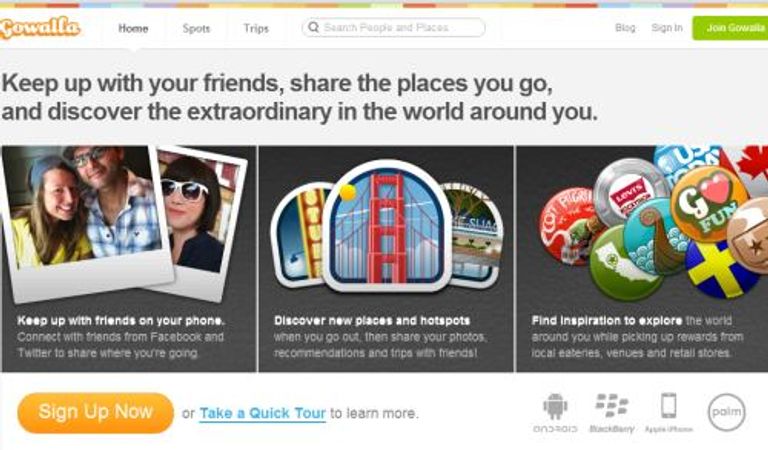Click the Go Fun heart pin

[x=709, y=203]
